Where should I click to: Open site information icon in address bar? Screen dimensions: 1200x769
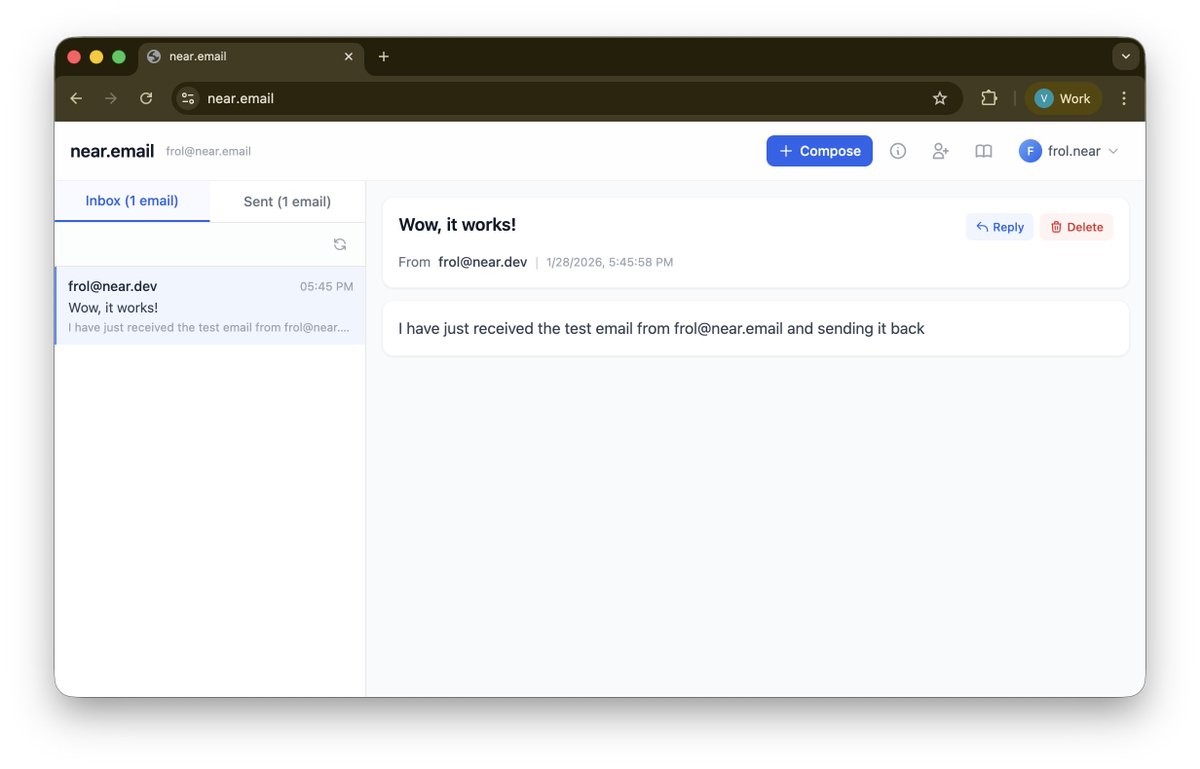coord(188,98)
